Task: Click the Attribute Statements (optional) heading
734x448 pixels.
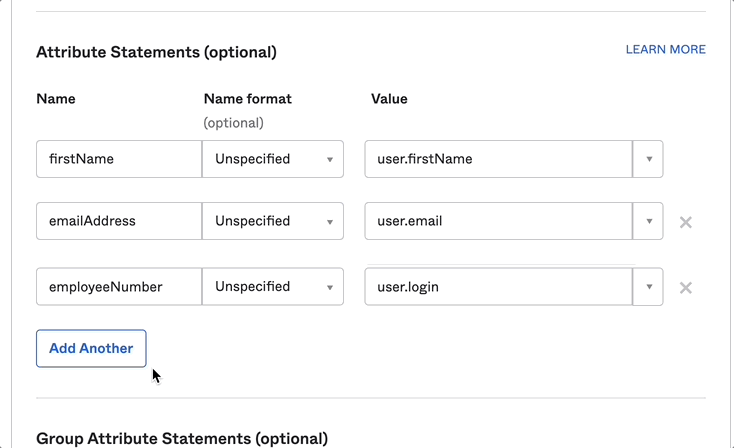Action: coord(156,52)
